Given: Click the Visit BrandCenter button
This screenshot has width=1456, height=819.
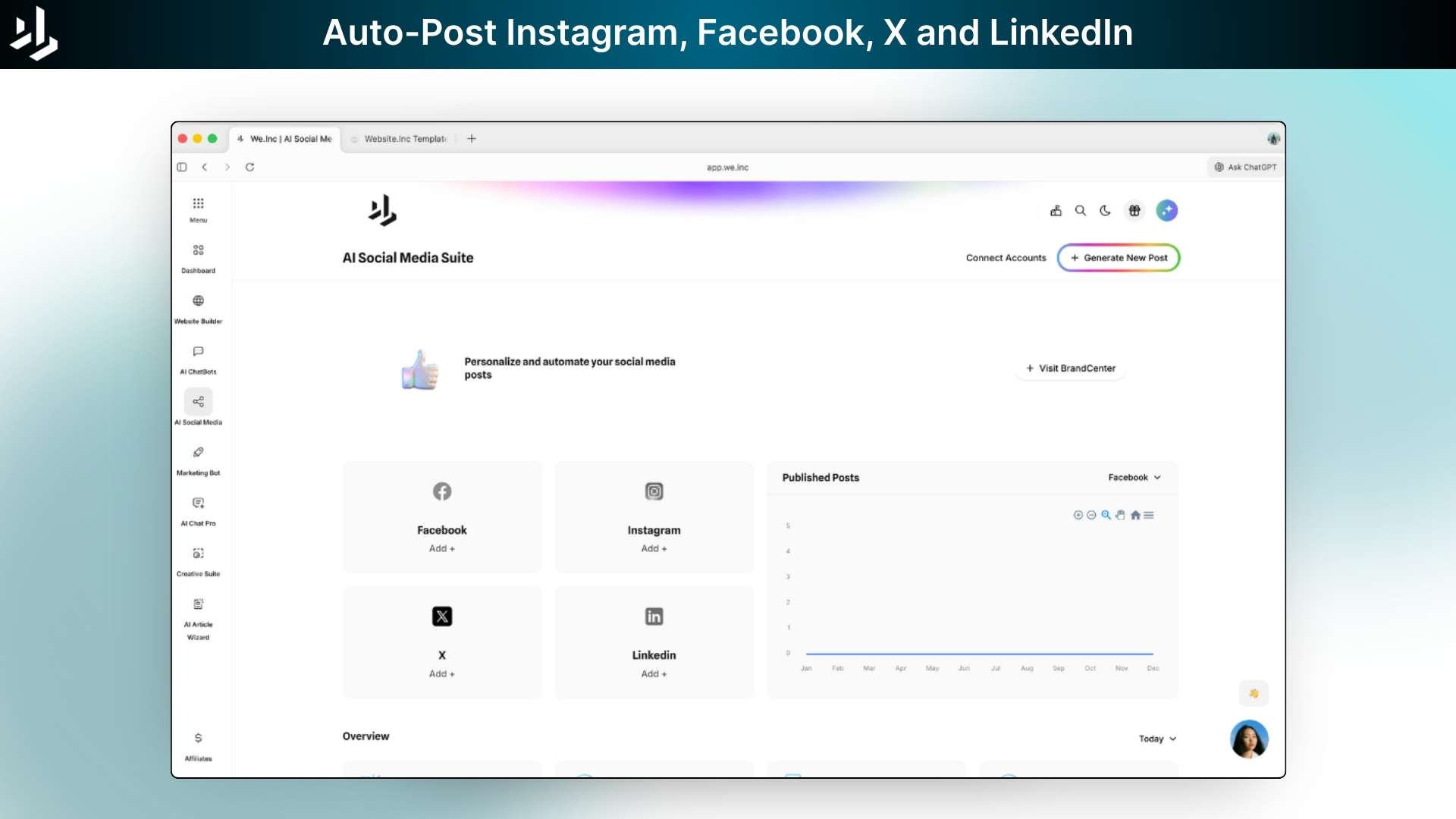Looking at the screenshot, I should click(1070, 369).
